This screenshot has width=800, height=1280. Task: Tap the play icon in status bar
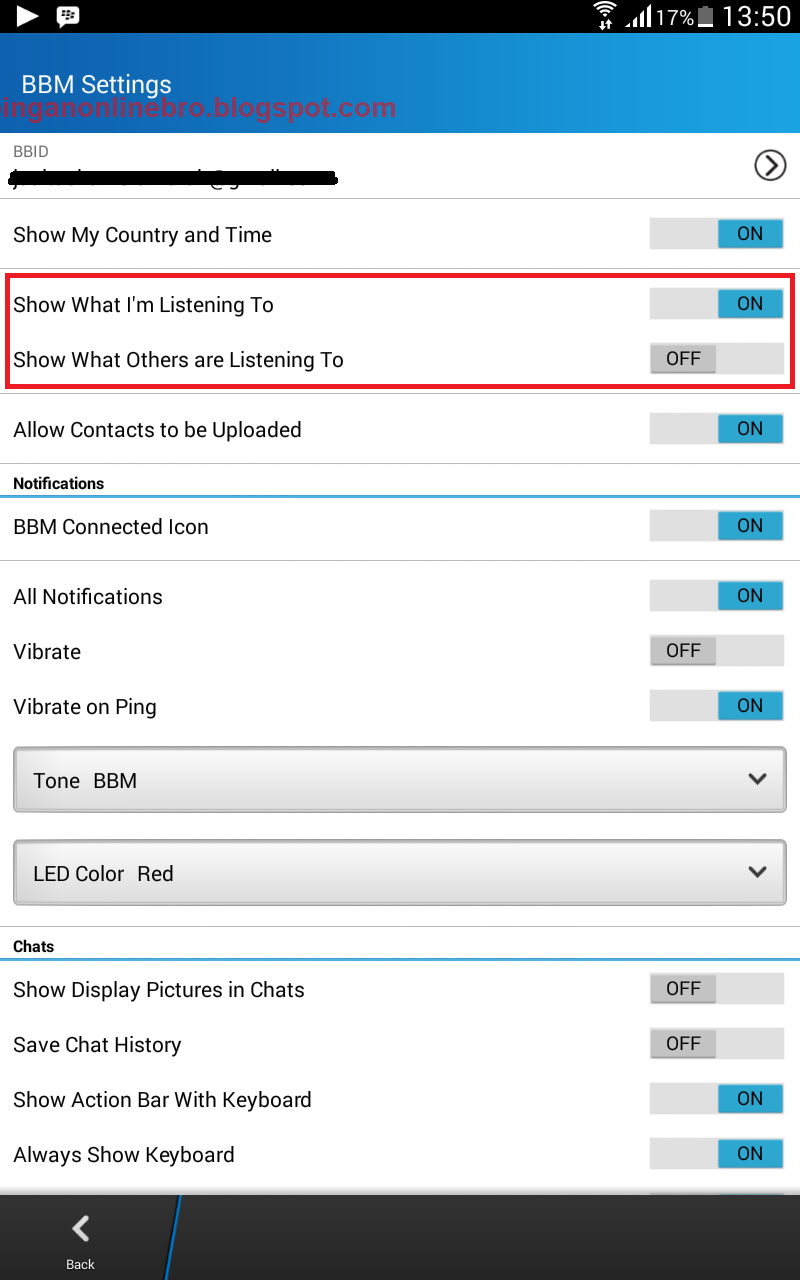pyautogui.click(x=27, y=16)
